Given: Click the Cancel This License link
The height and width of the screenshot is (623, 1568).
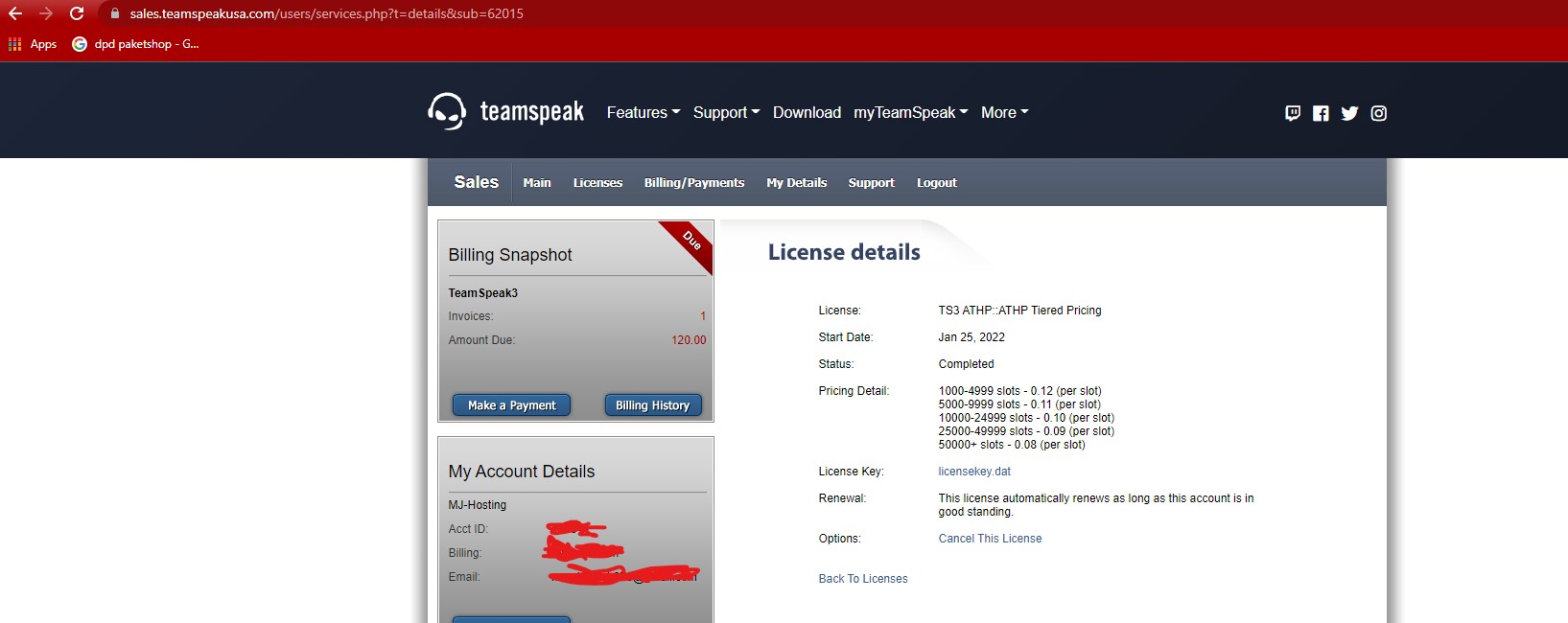Looking at the screenshot, I should 990,539.
